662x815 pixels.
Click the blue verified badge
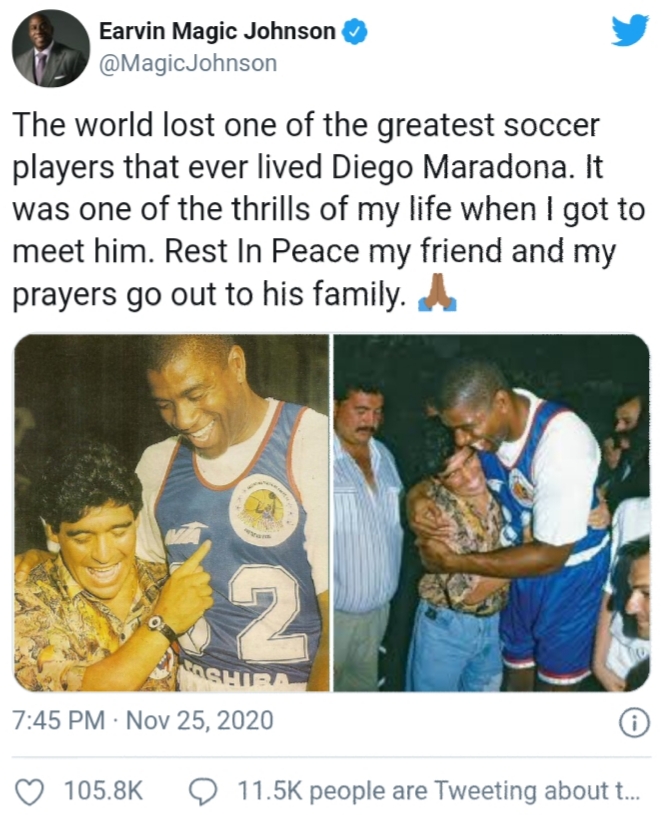[354, 32]
